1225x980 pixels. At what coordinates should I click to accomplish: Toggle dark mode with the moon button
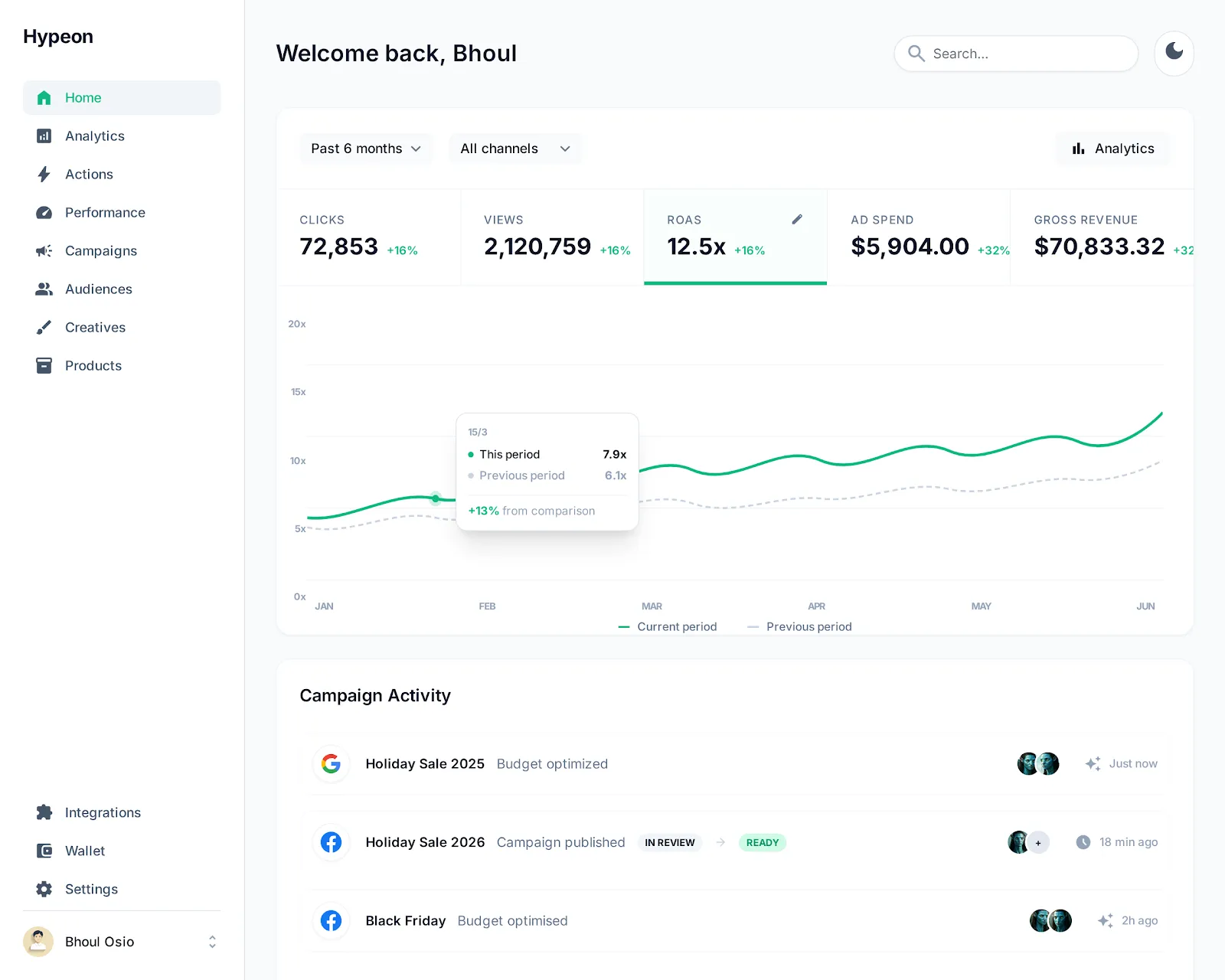[1174, 54]
